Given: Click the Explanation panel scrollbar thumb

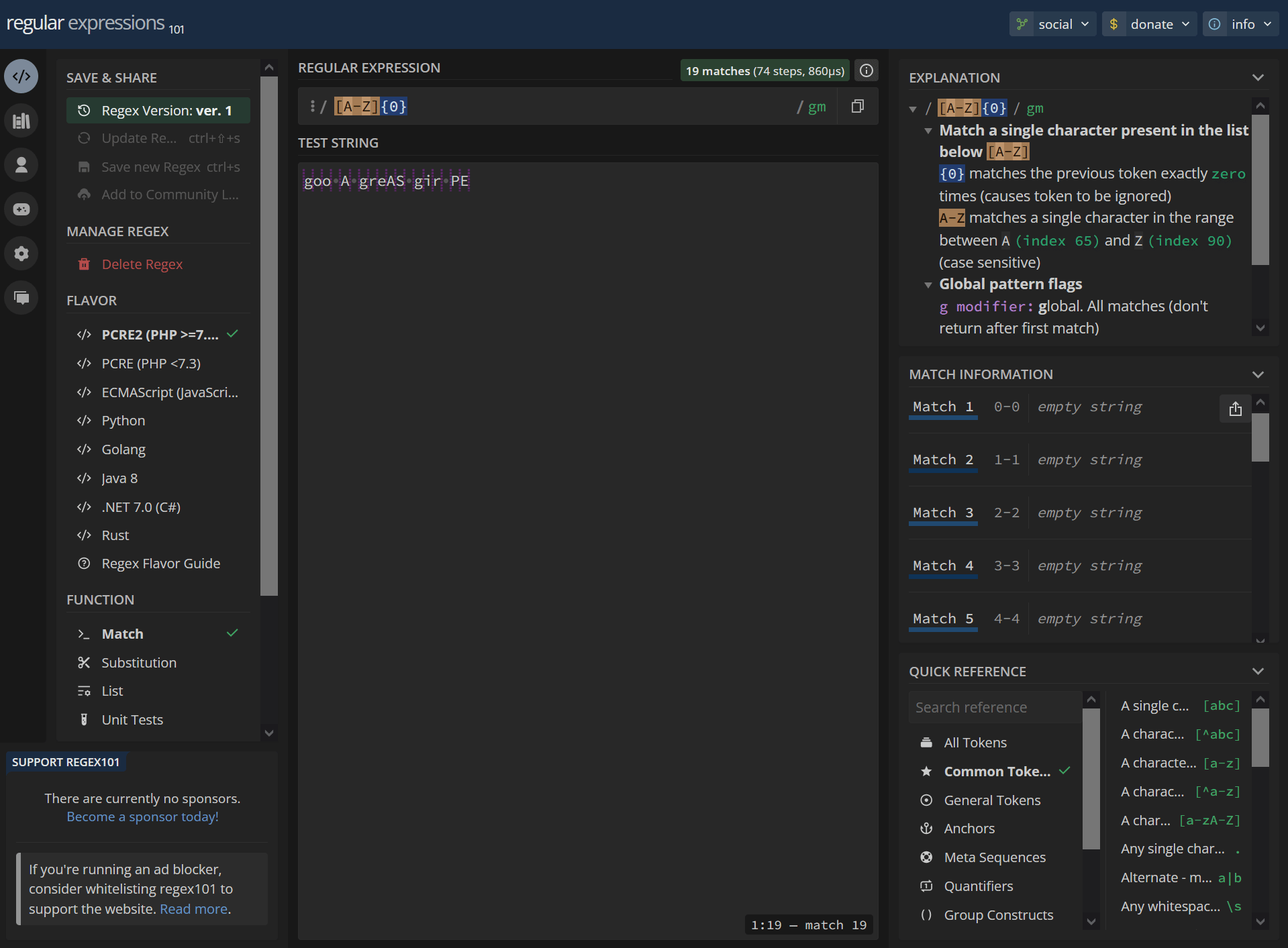Looking at the screenshot, I should click(1260, 190).
